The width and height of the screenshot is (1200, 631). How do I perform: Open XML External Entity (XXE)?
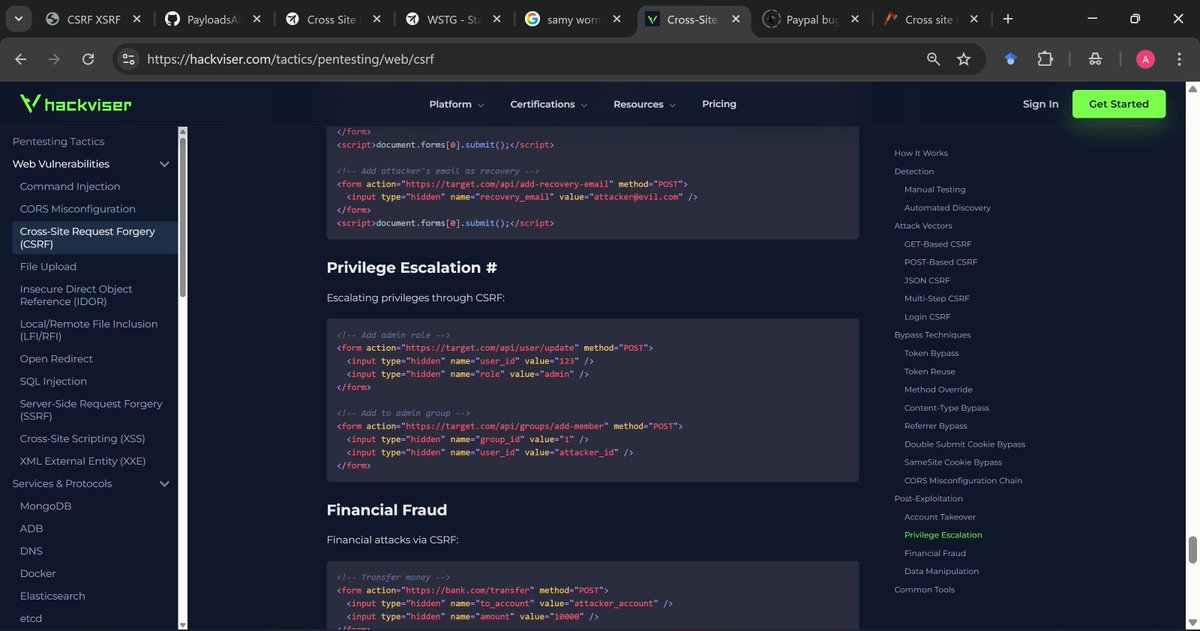pos(82,461)
